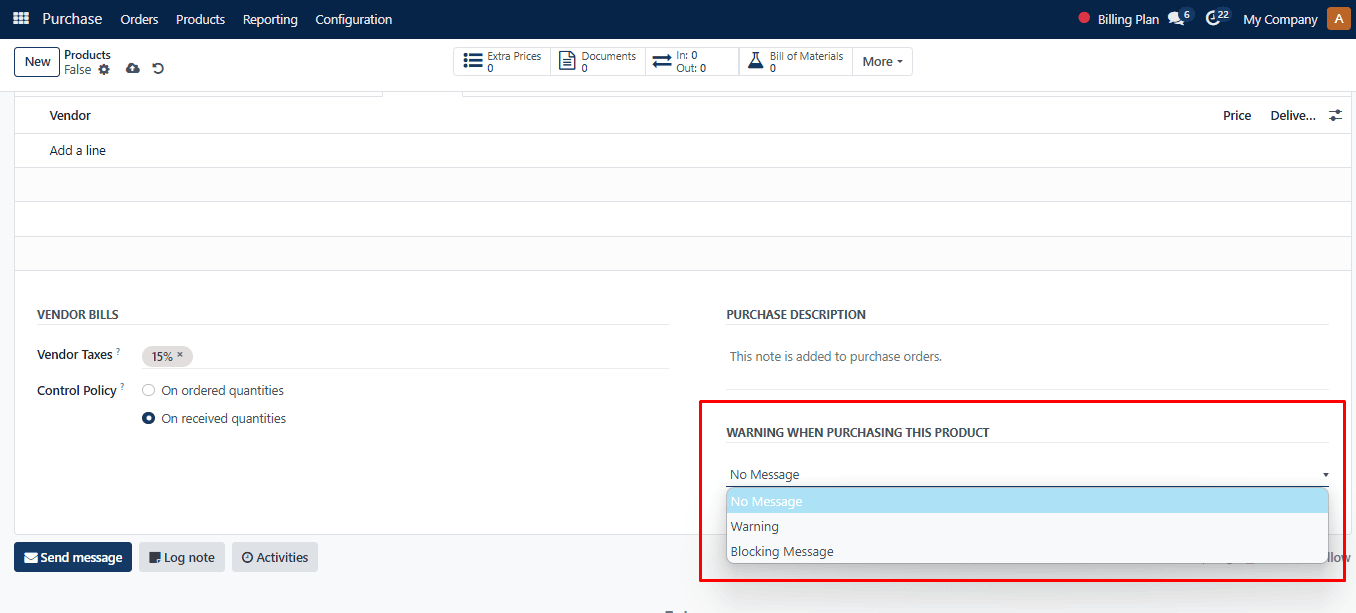The height and width of the screenshot is (613, 1356).
Task: Sort by the Price column header
Action: point(1237,116)
